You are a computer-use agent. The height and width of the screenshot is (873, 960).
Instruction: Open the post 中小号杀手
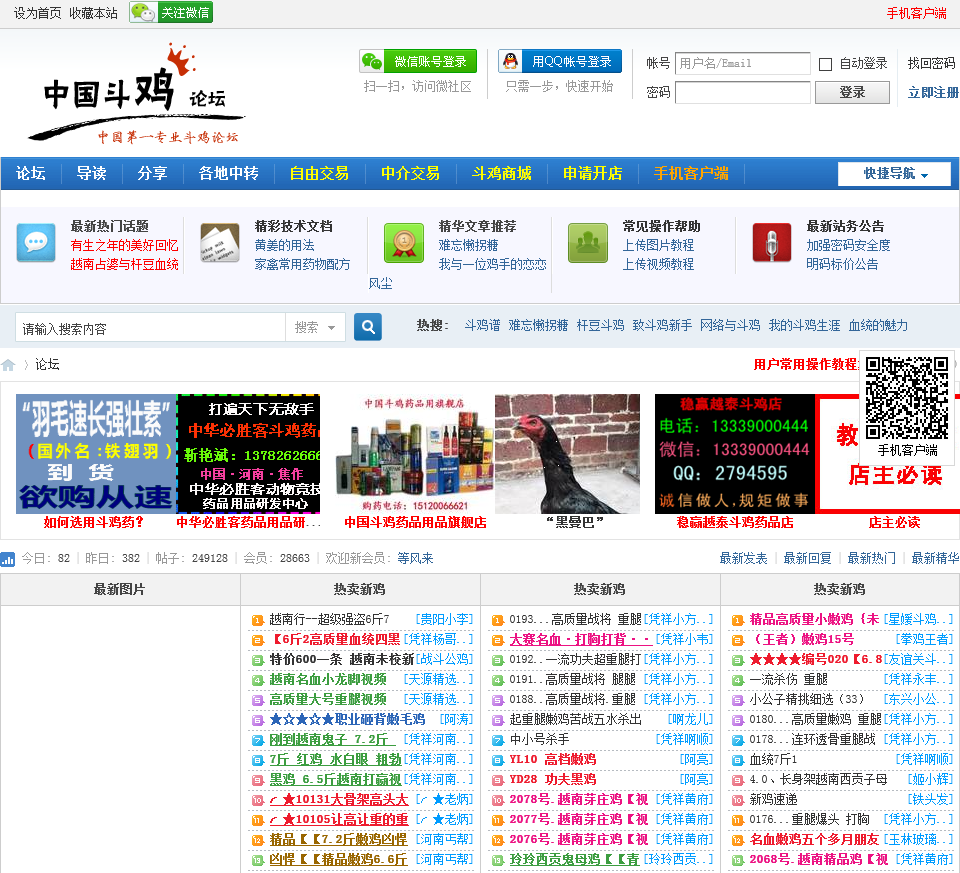coord(539,740)
